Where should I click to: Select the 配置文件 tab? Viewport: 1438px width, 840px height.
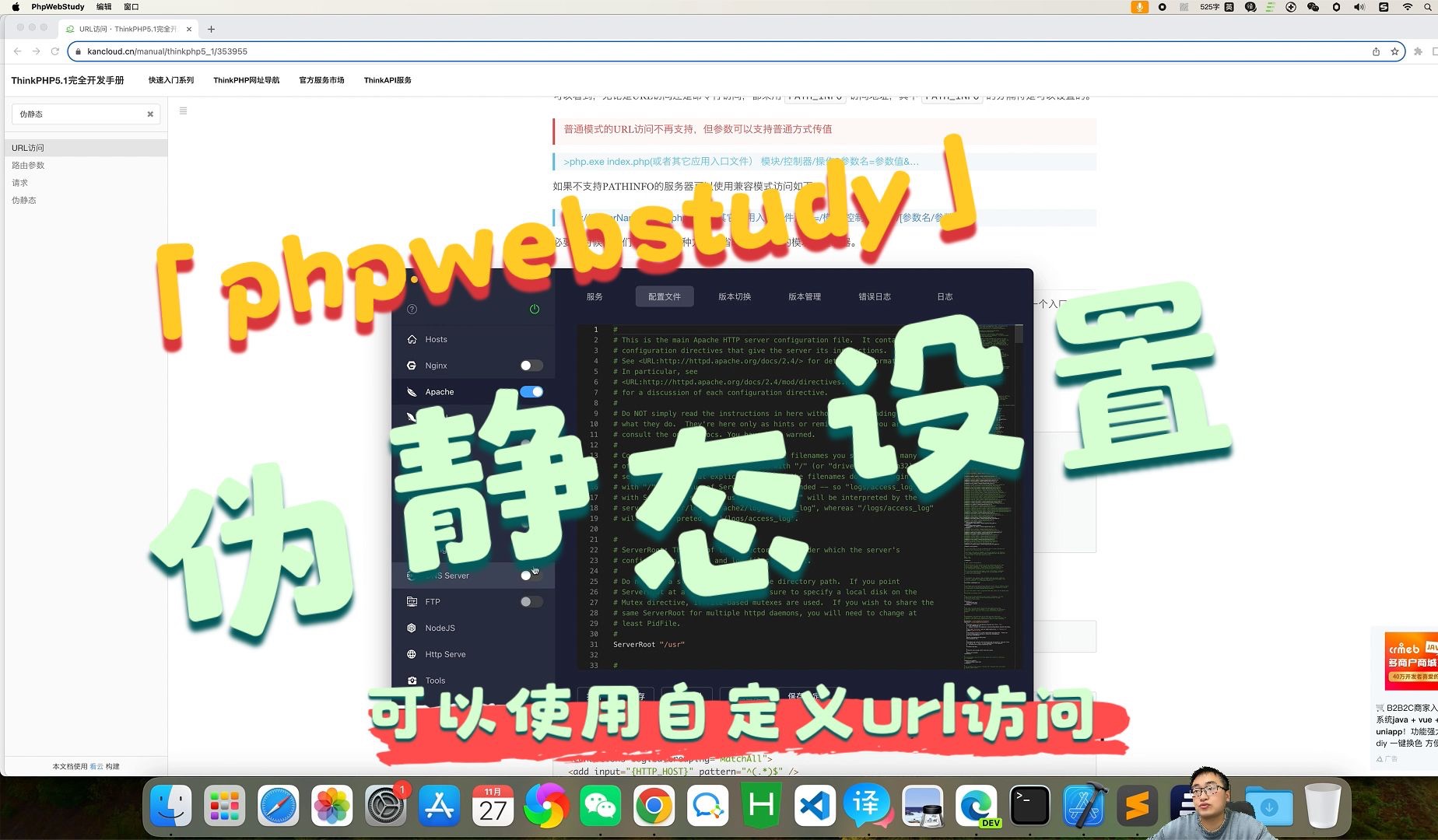point(665,296)
